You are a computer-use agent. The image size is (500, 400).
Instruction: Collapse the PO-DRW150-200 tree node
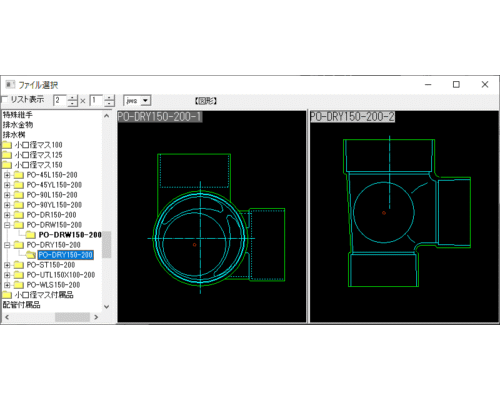[x=7, y=225]
